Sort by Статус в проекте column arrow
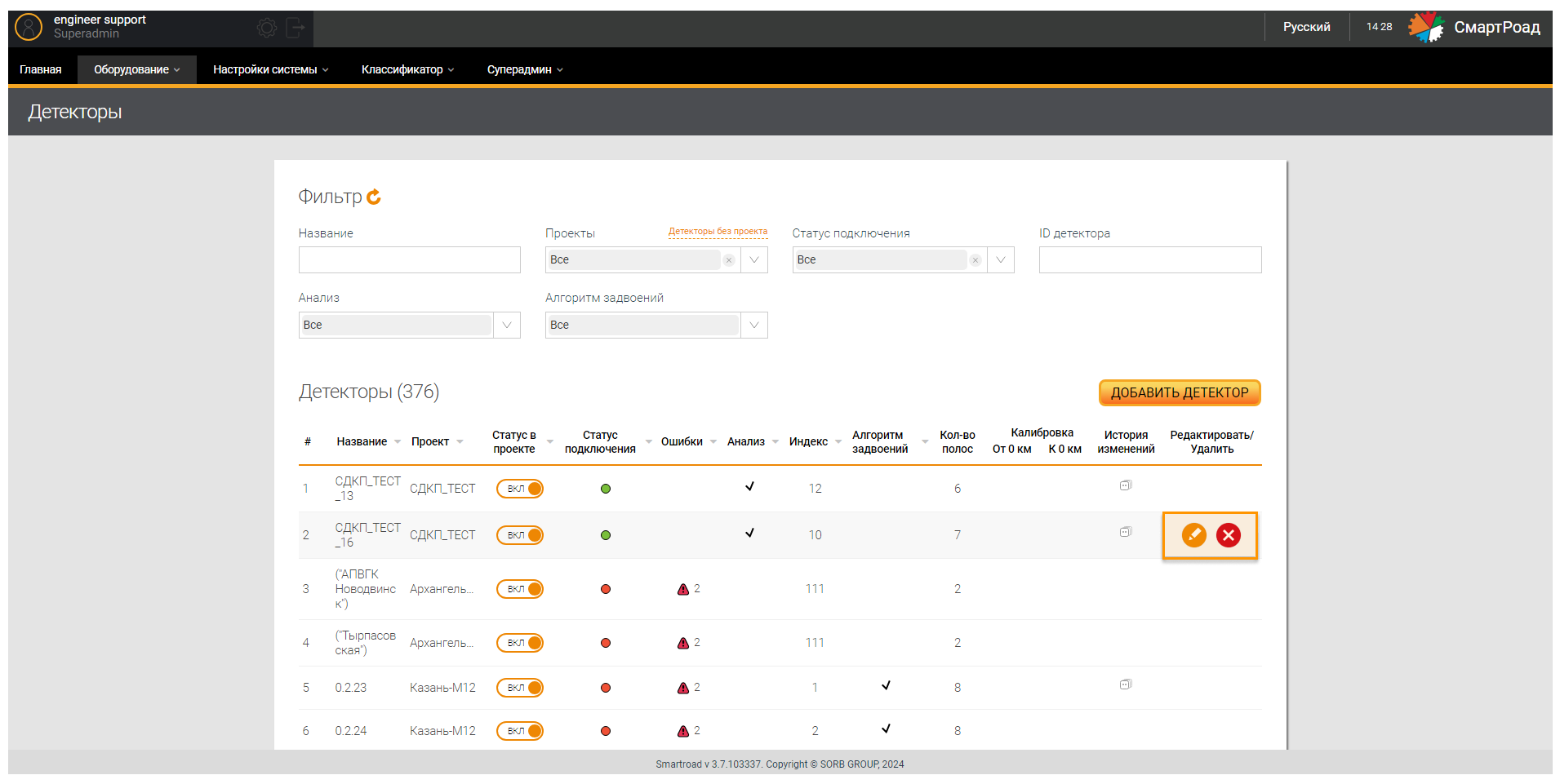The height and width of the screenshot is (784, 1560). [550, 442]
